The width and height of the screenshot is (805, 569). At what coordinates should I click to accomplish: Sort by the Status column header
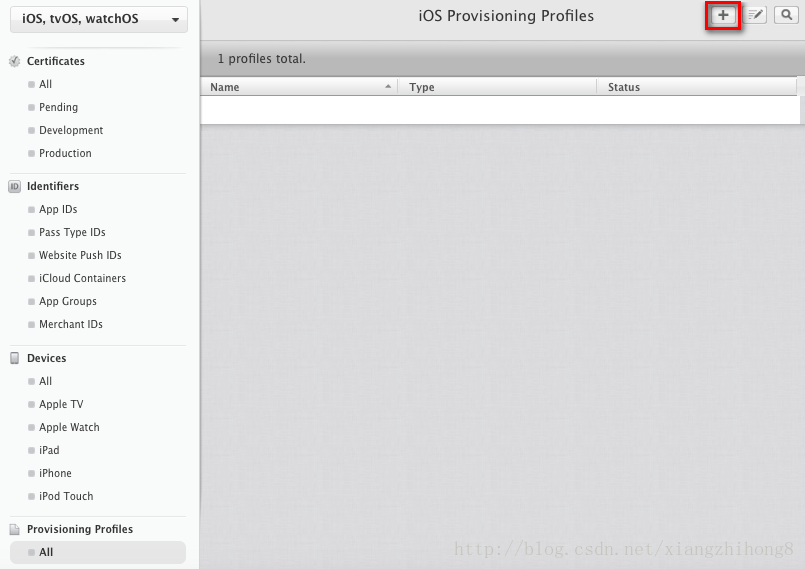(x=697, y=87)
